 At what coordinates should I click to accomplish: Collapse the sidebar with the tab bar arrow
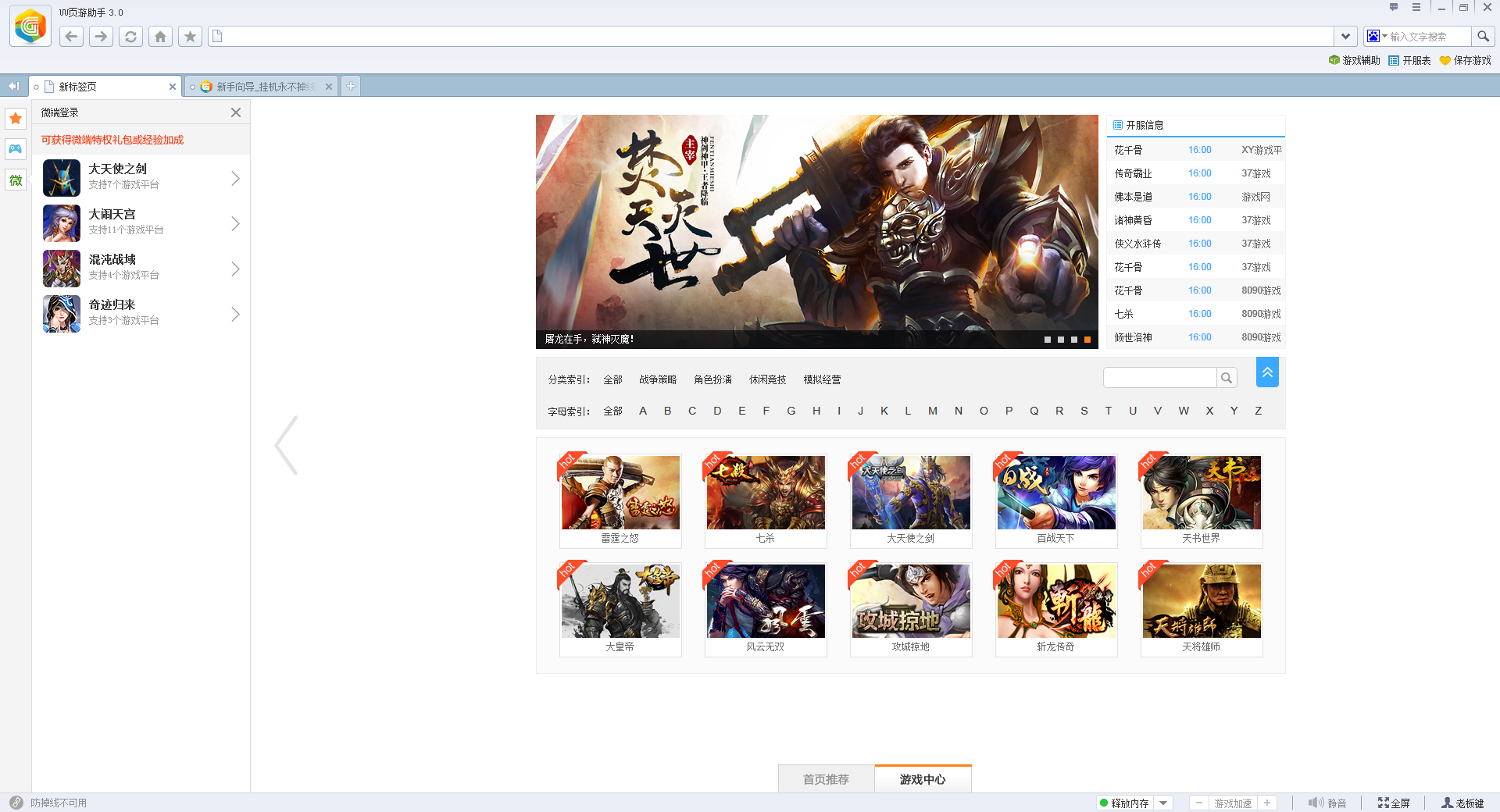[13, 86]
